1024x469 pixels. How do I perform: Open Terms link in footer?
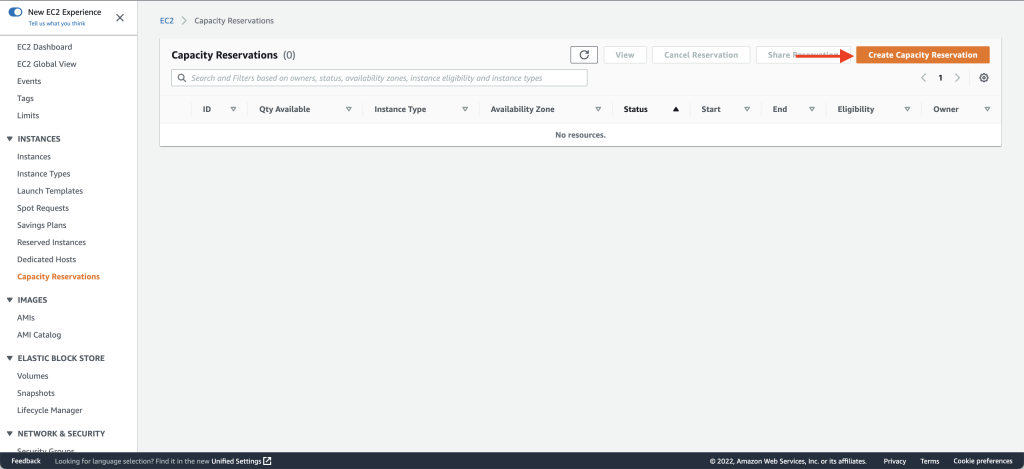click(x=930, y=461)
